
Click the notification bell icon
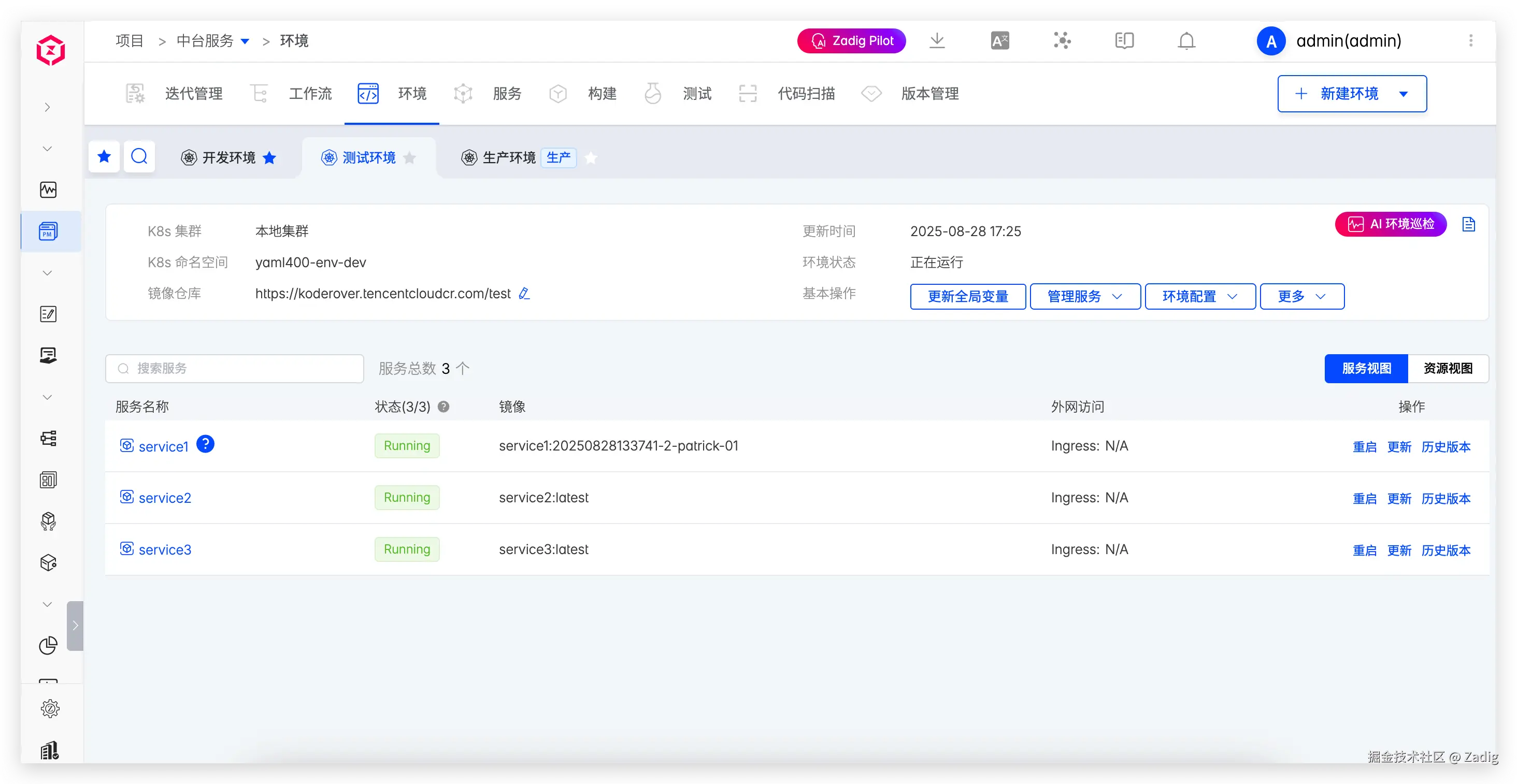click(1186, 40)
